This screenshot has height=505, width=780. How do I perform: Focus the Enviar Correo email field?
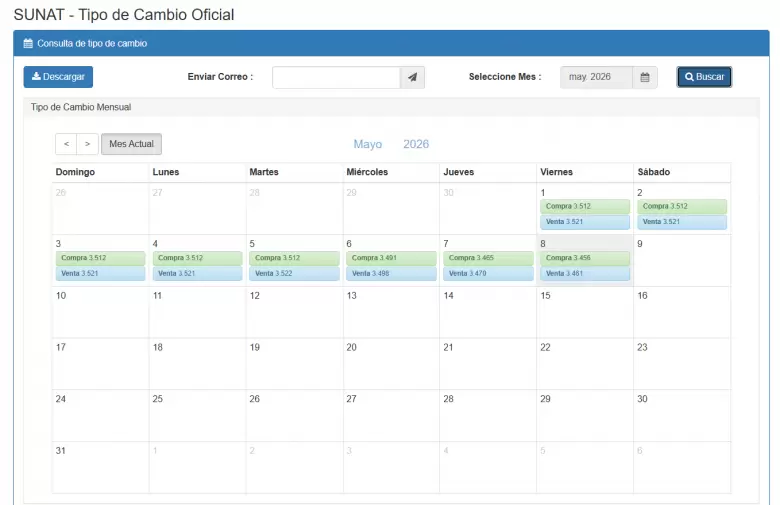336,77
